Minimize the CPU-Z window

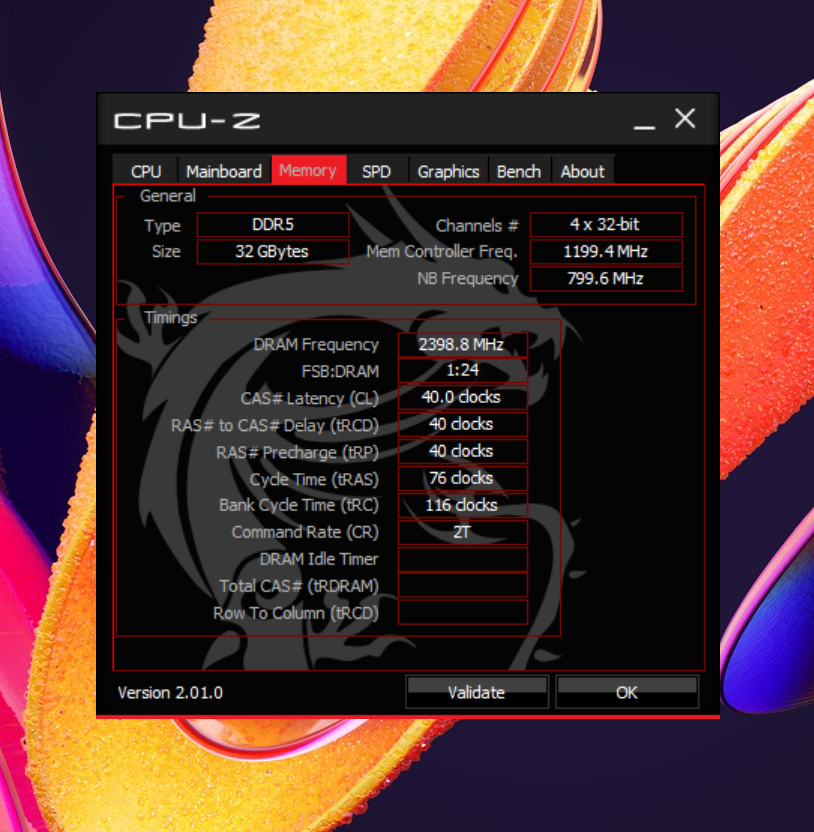point(644,127)
